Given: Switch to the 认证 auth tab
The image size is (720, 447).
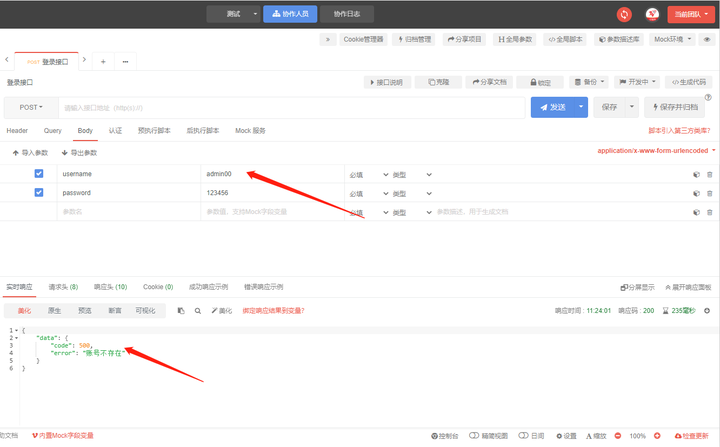Looking at the screenshot, I should click(x=115, y=131).
